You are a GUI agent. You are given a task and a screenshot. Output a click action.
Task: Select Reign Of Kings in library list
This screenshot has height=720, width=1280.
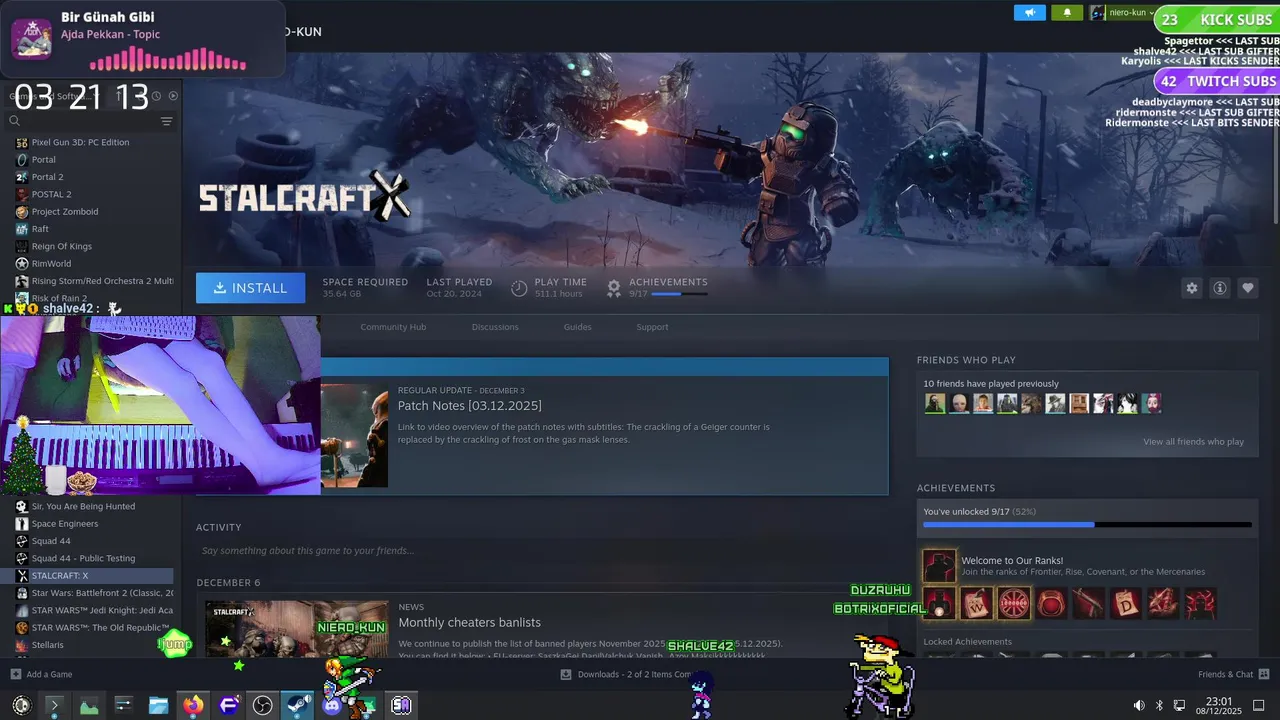tap(62, 246)
